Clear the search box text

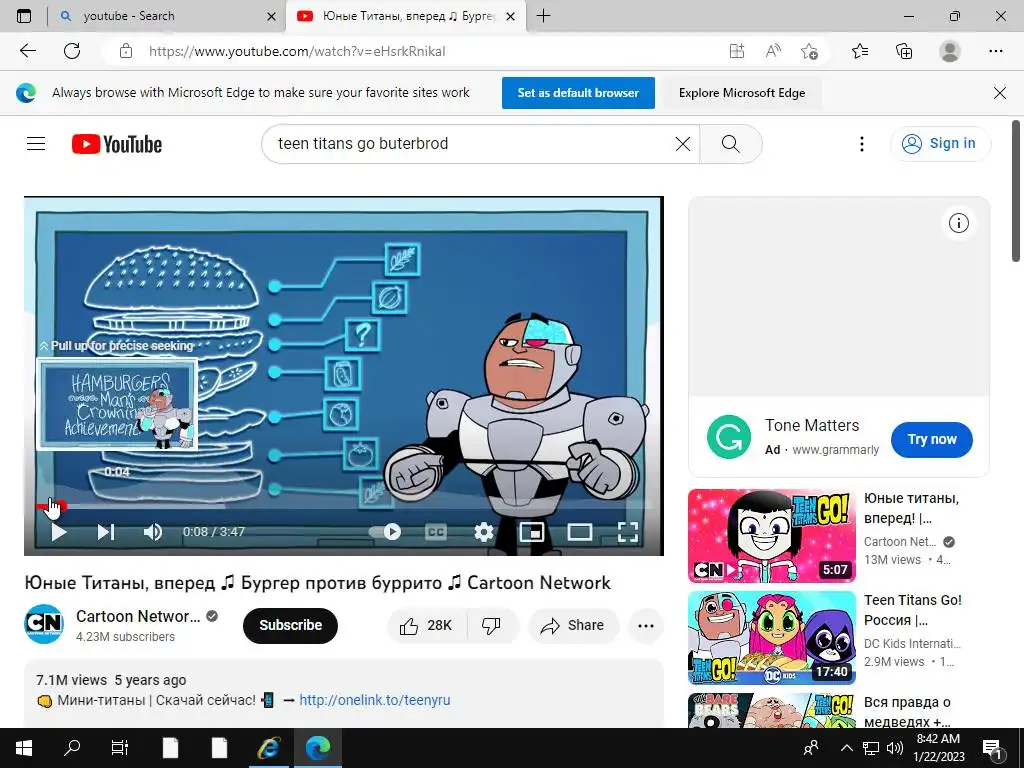tap(682, 144)
